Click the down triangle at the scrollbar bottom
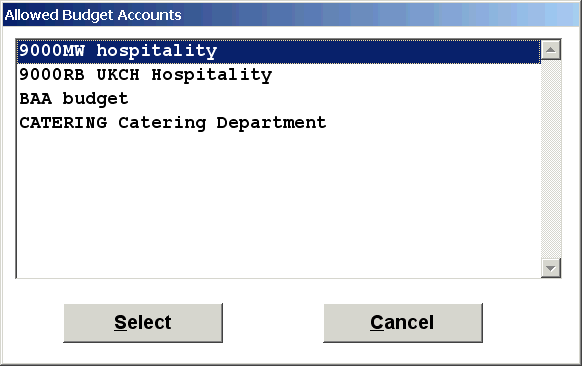This screenshot has width=582, height=366. coord(550,268)
